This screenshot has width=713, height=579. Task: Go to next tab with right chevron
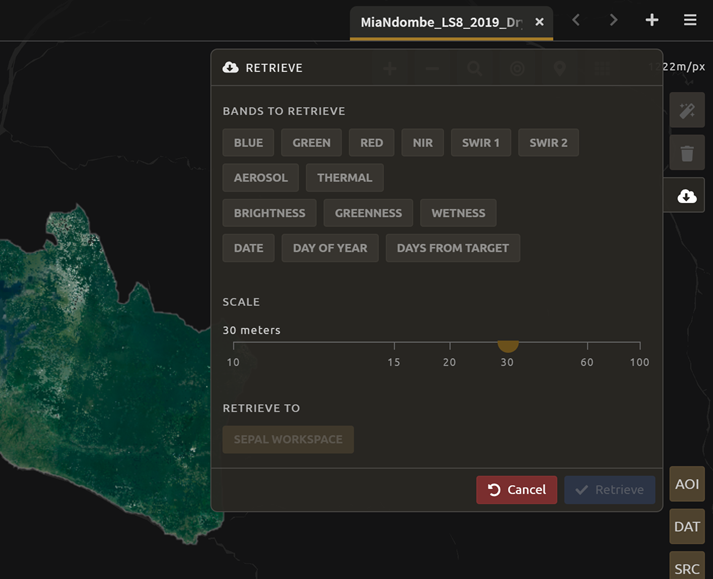click(x=613, y=20)
